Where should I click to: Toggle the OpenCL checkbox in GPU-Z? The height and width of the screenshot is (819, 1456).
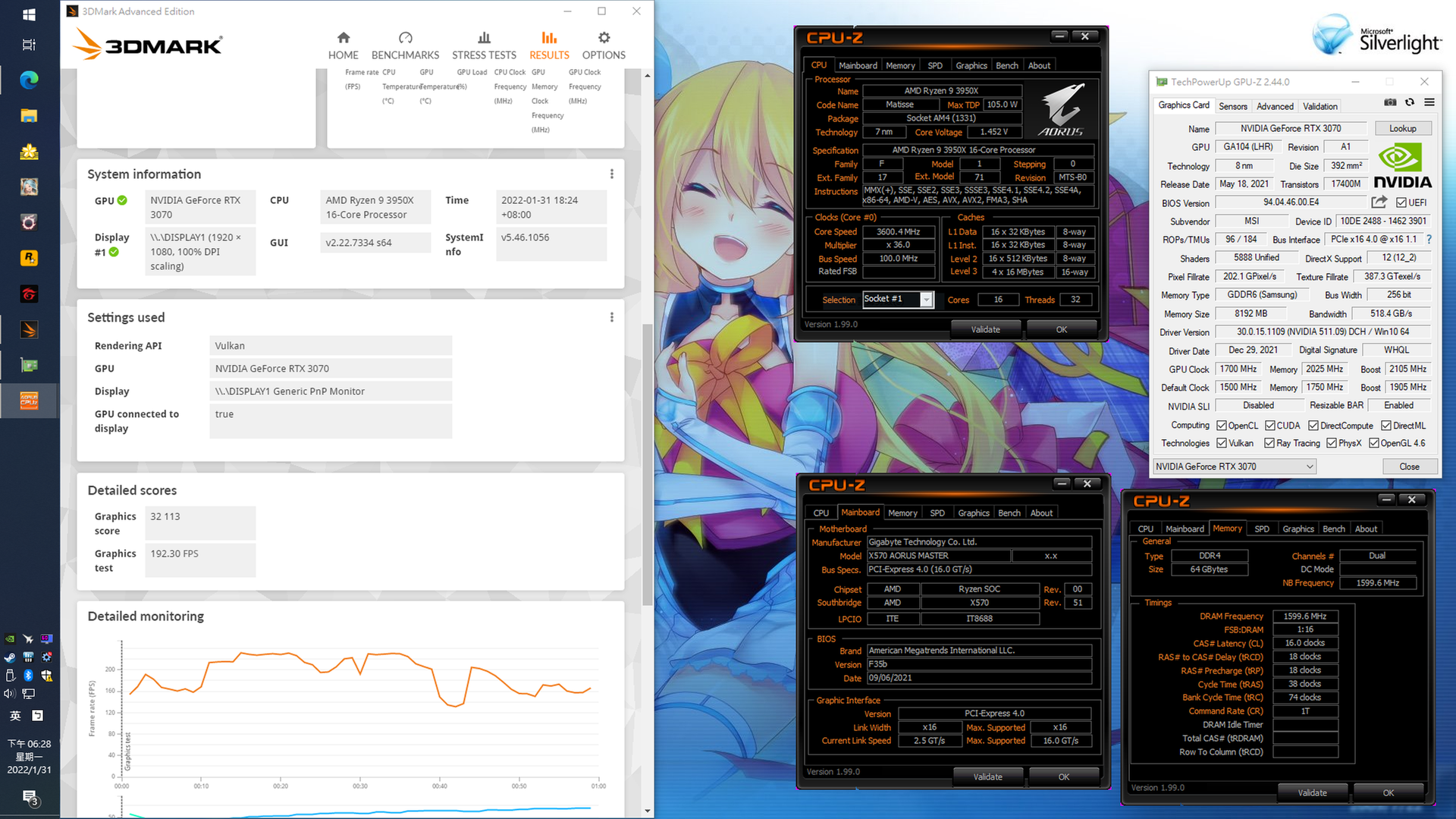[x=1222, y=425]
